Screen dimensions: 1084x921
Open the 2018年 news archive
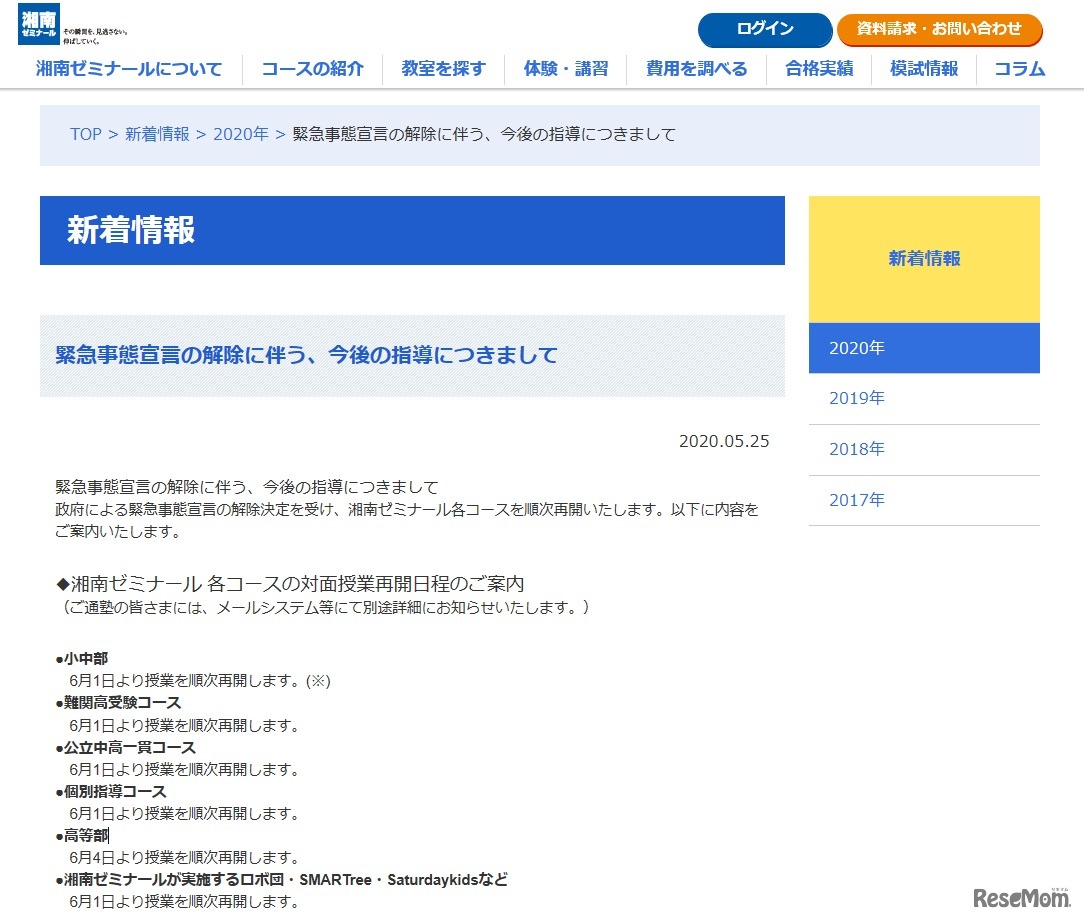(856, 449)
